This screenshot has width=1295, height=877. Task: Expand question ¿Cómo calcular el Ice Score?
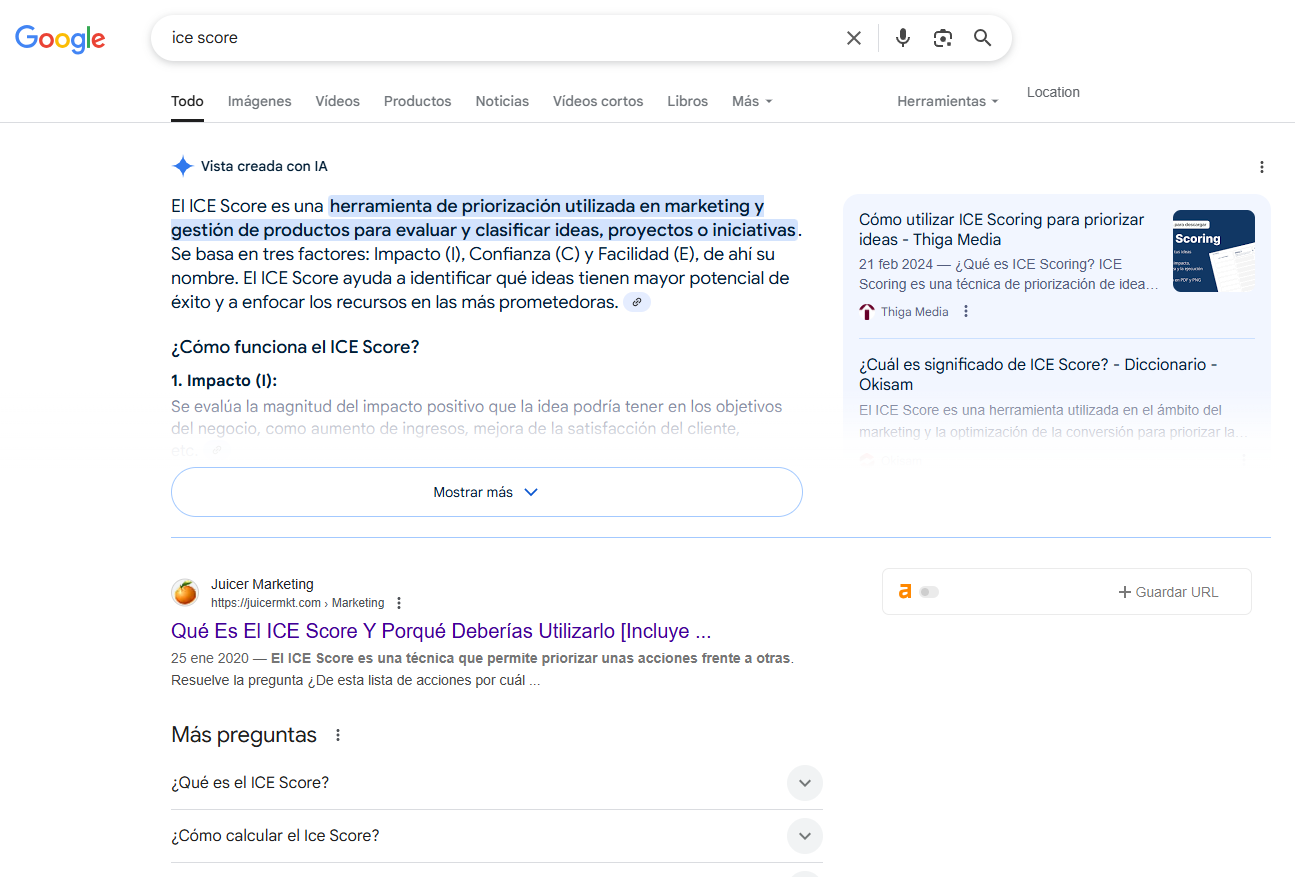[x=497, y=836]
